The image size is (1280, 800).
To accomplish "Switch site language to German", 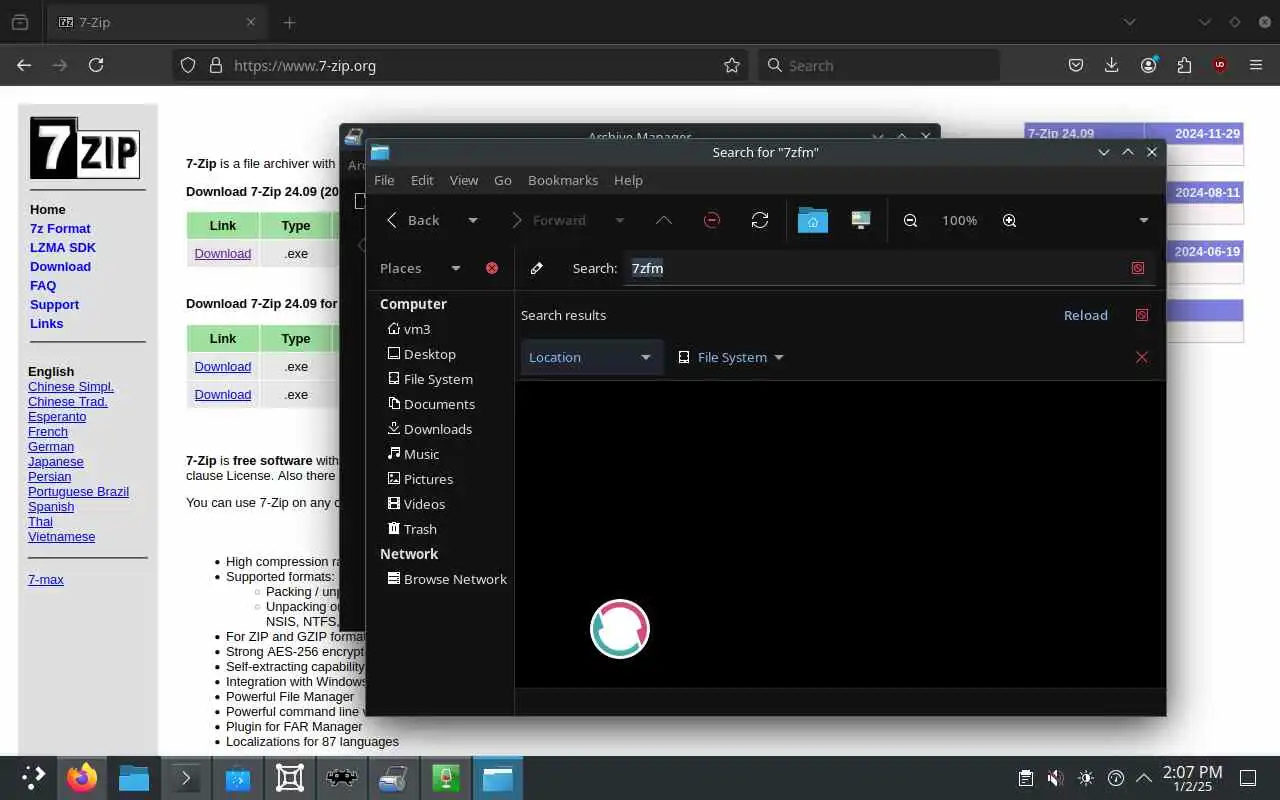I will pyautogui.click(x=51, y=446).
